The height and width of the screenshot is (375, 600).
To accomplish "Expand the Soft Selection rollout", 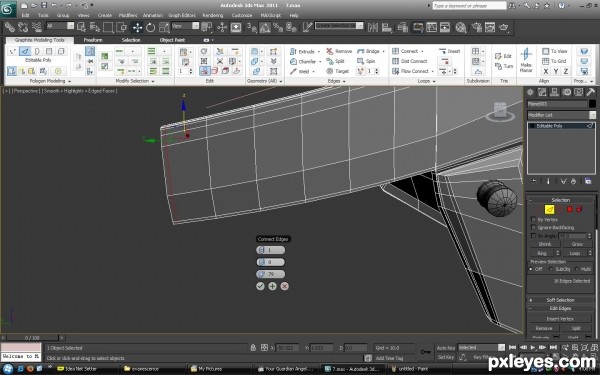I will [x=561, y=300].
